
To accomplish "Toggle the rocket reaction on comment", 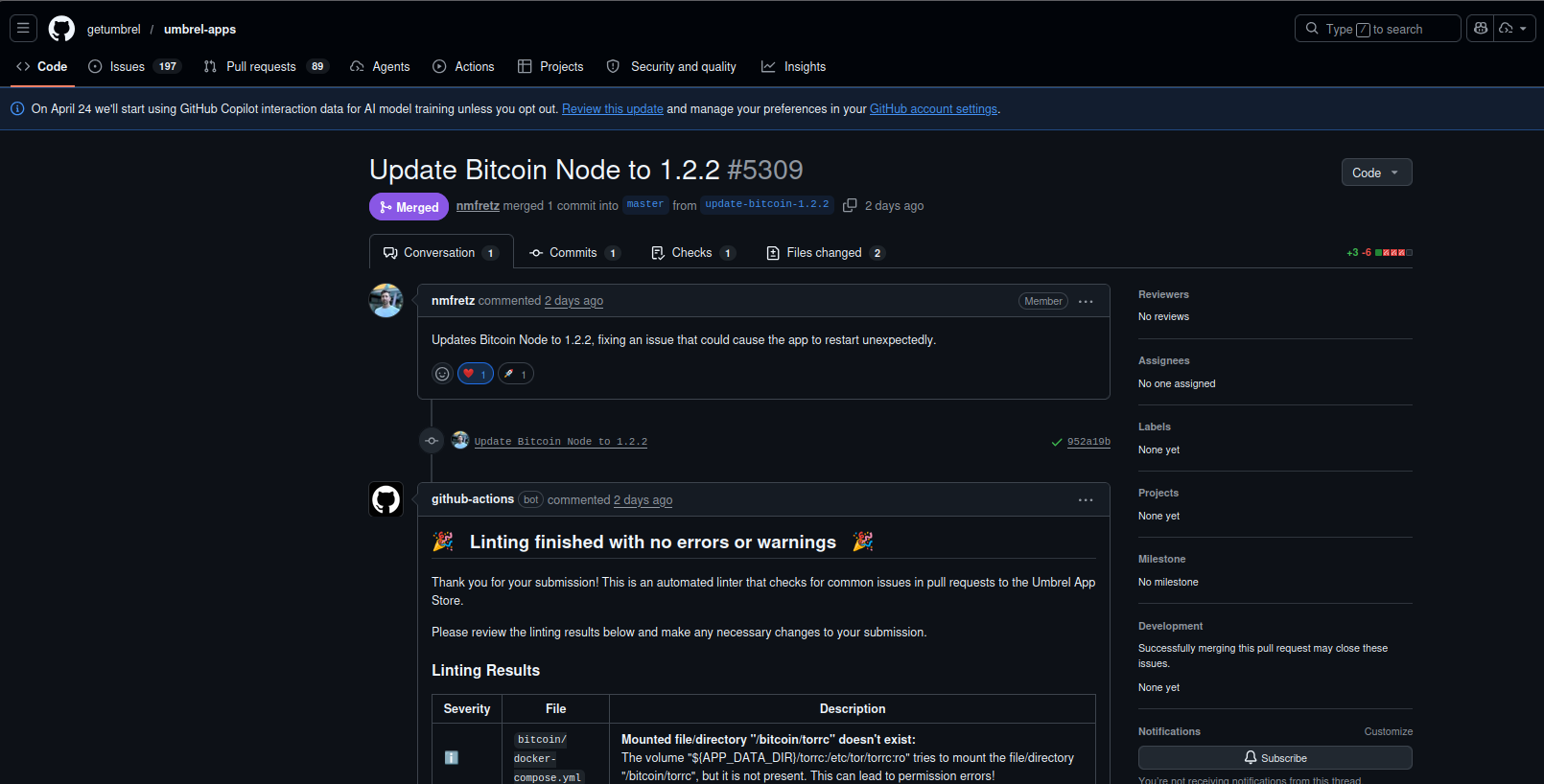I will 516,374.
